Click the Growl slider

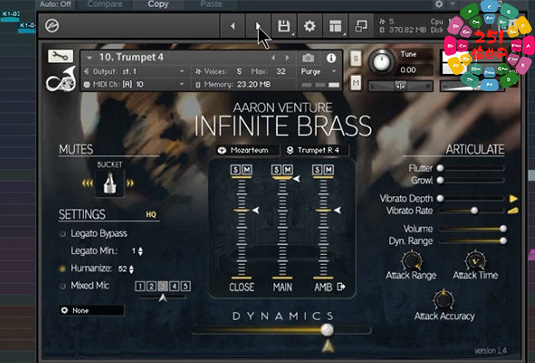coord(471,180)
